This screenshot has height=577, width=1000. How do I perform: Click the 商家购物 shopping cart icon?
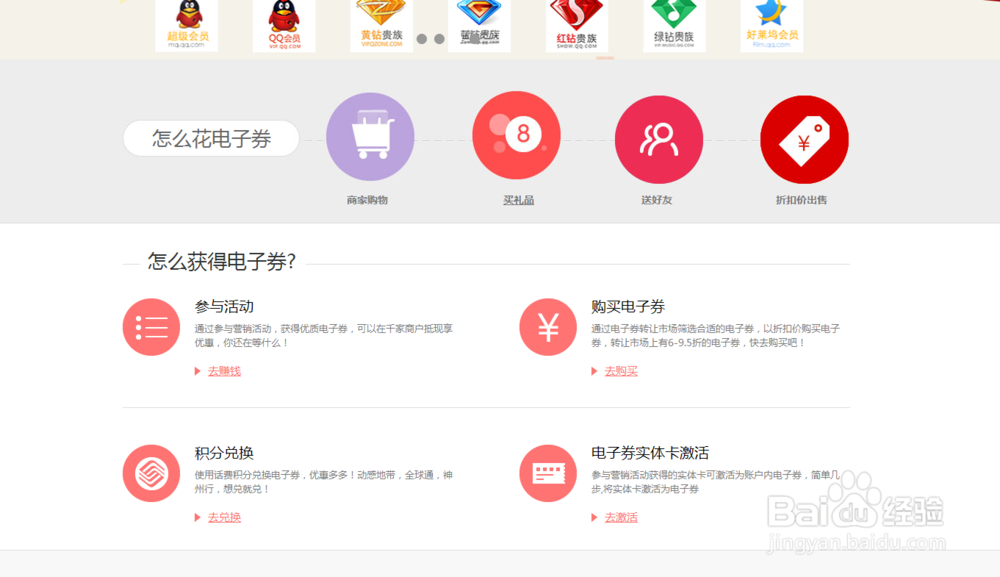(370, 138)
